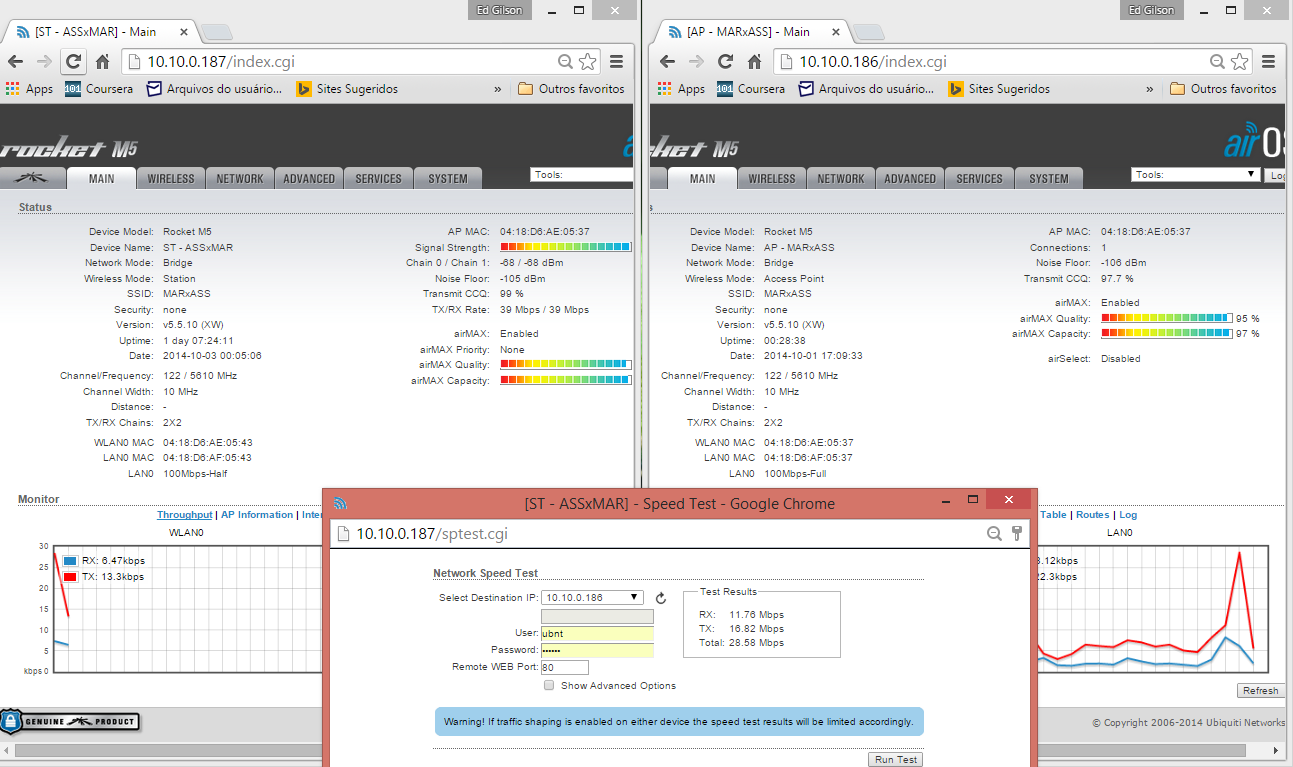Click the key icon in Speed Test address bar
Screen dimensions: 1293x767
(1017, 534)
